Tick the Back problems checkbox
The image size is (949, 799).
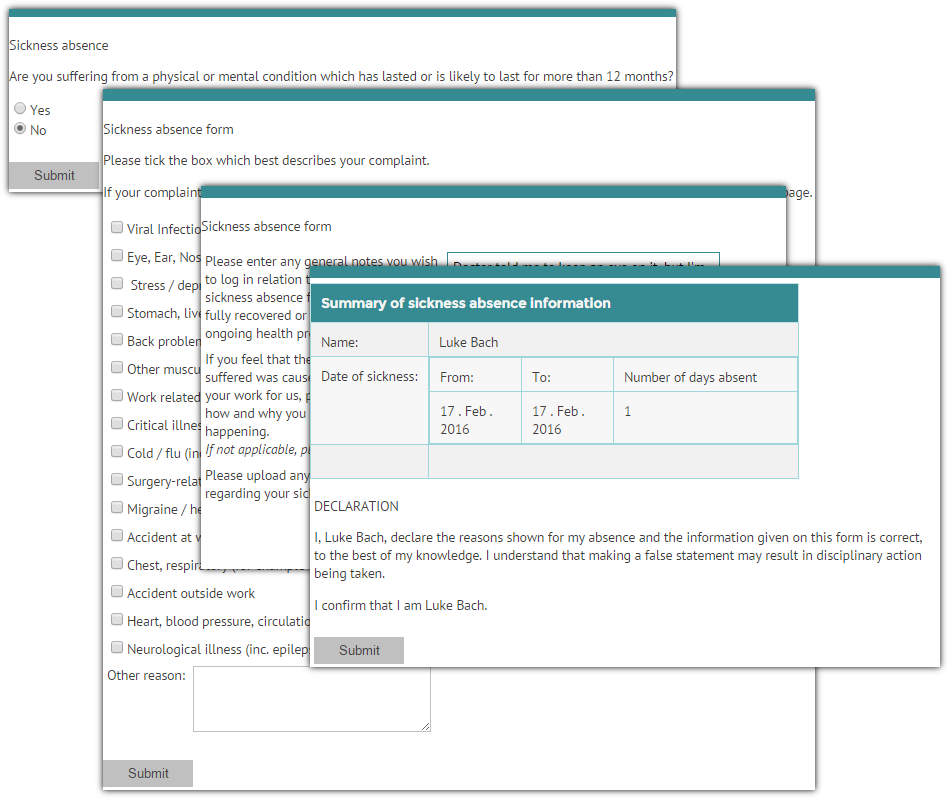(x=117, y=339)
